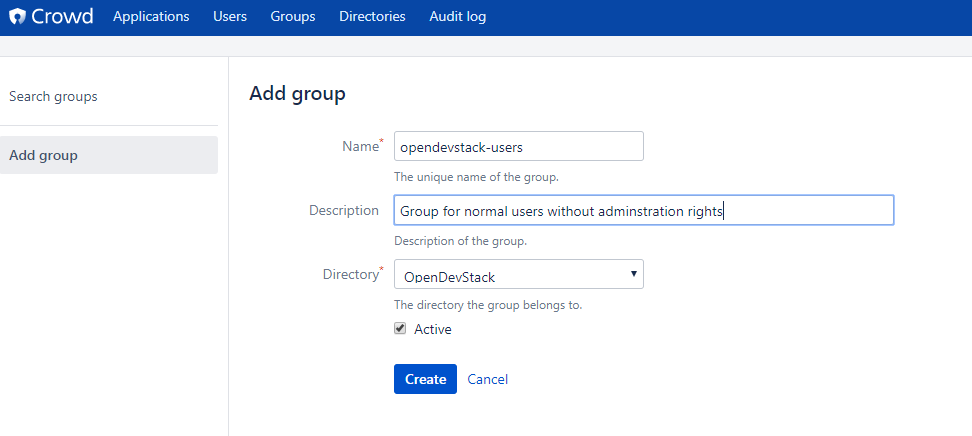This screenshot has width=972, height=436.
Task: Go to the Users section
Action: click(x=230, y=17)
